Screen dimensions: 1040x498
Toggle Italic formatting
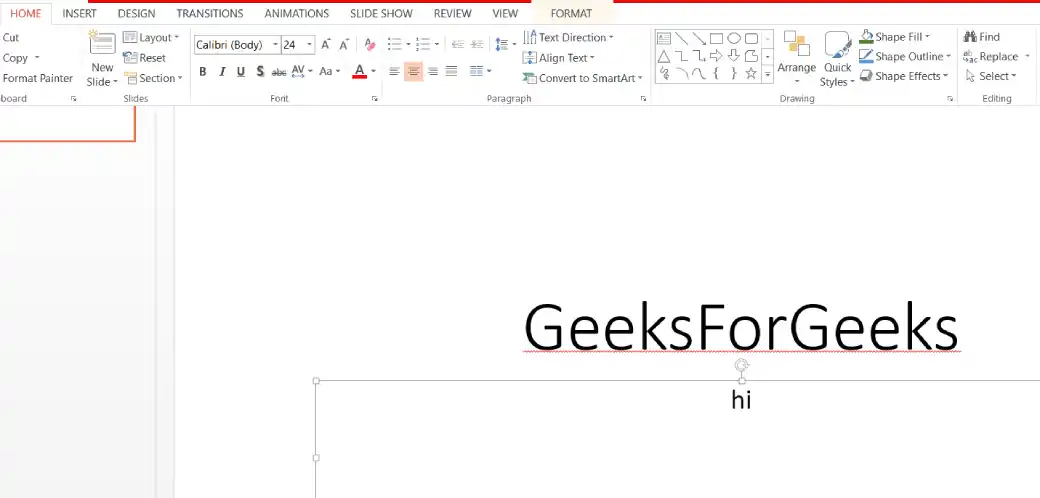tap(222, 72)
